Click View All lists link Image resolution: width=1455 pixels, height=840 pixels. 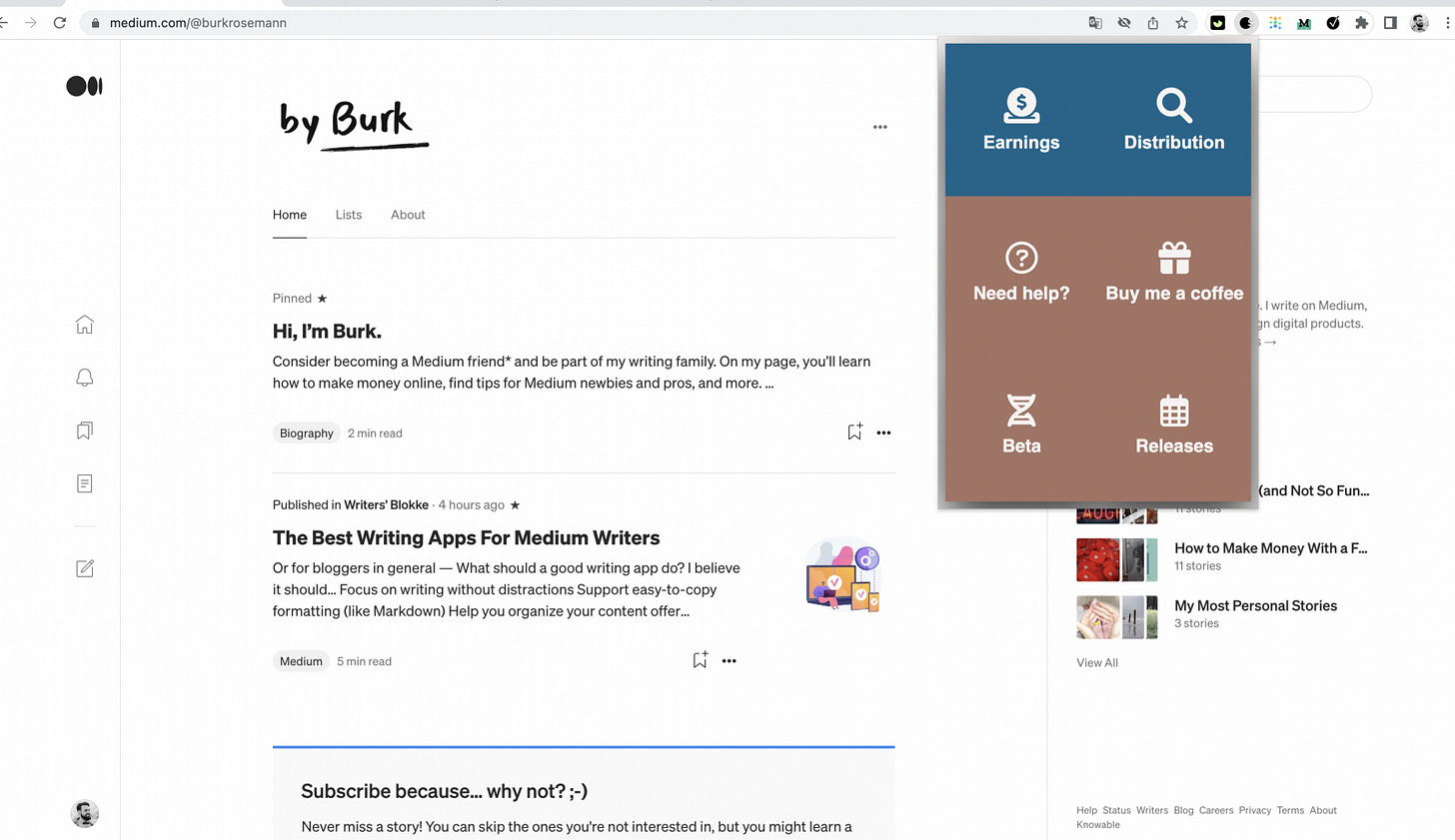pos(1097,662)
